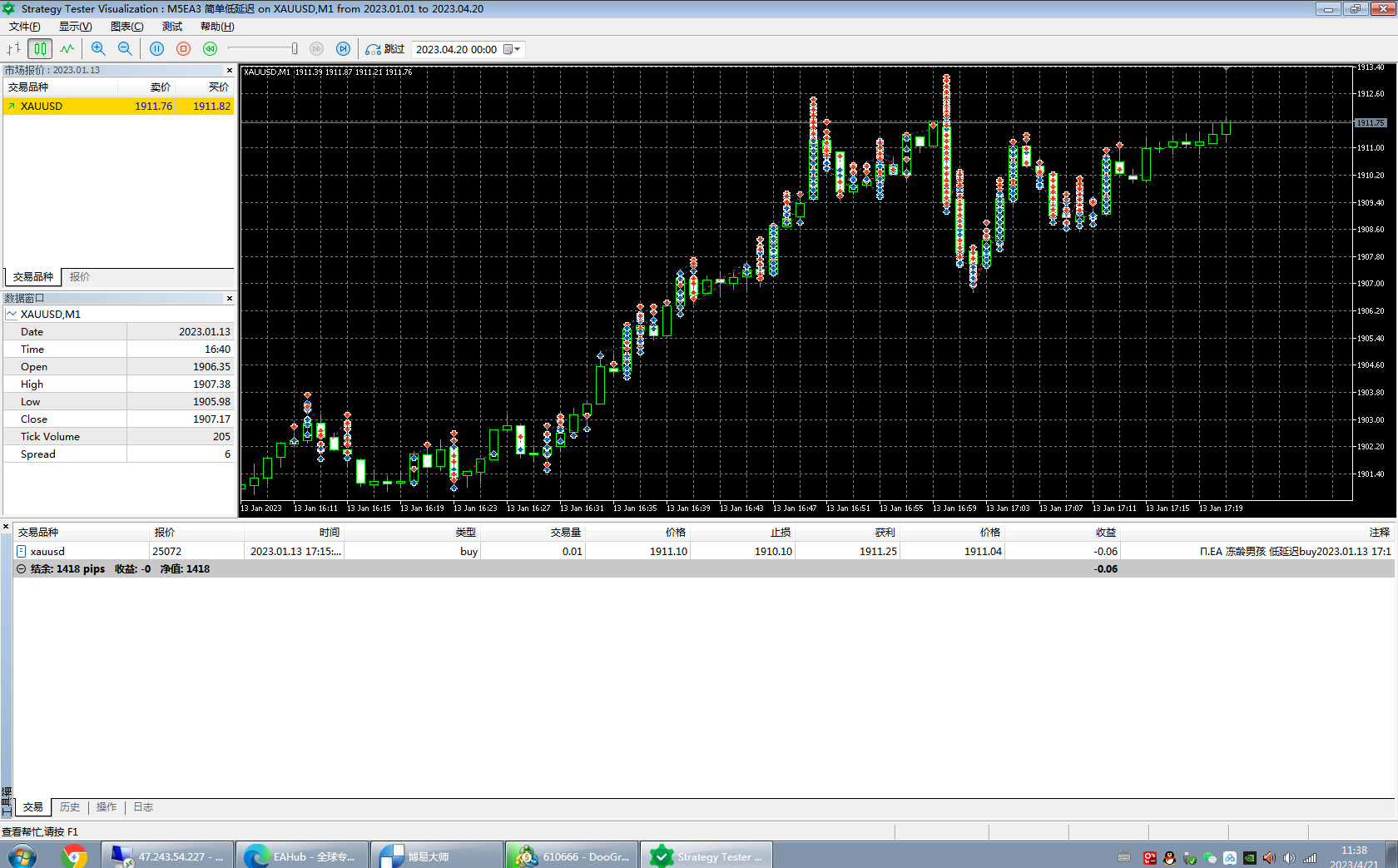Click the 交易品种 column header in market watch
This screenshot has height=868, width=1398.
pos(60,87)
